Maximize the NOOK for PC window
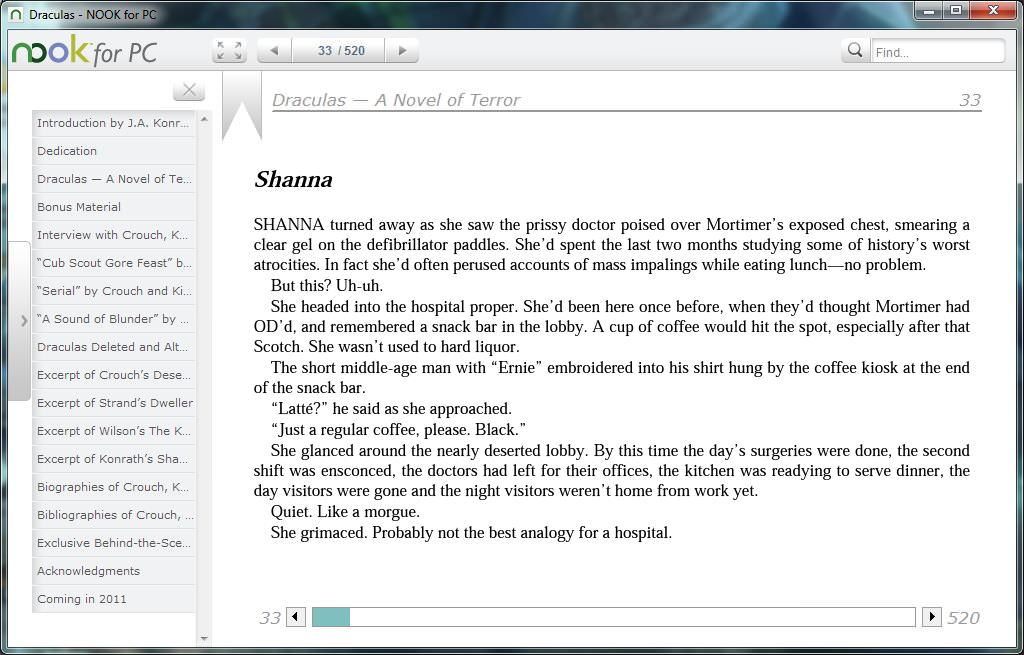Screen dimensions: 1024x655 point(955,10)
